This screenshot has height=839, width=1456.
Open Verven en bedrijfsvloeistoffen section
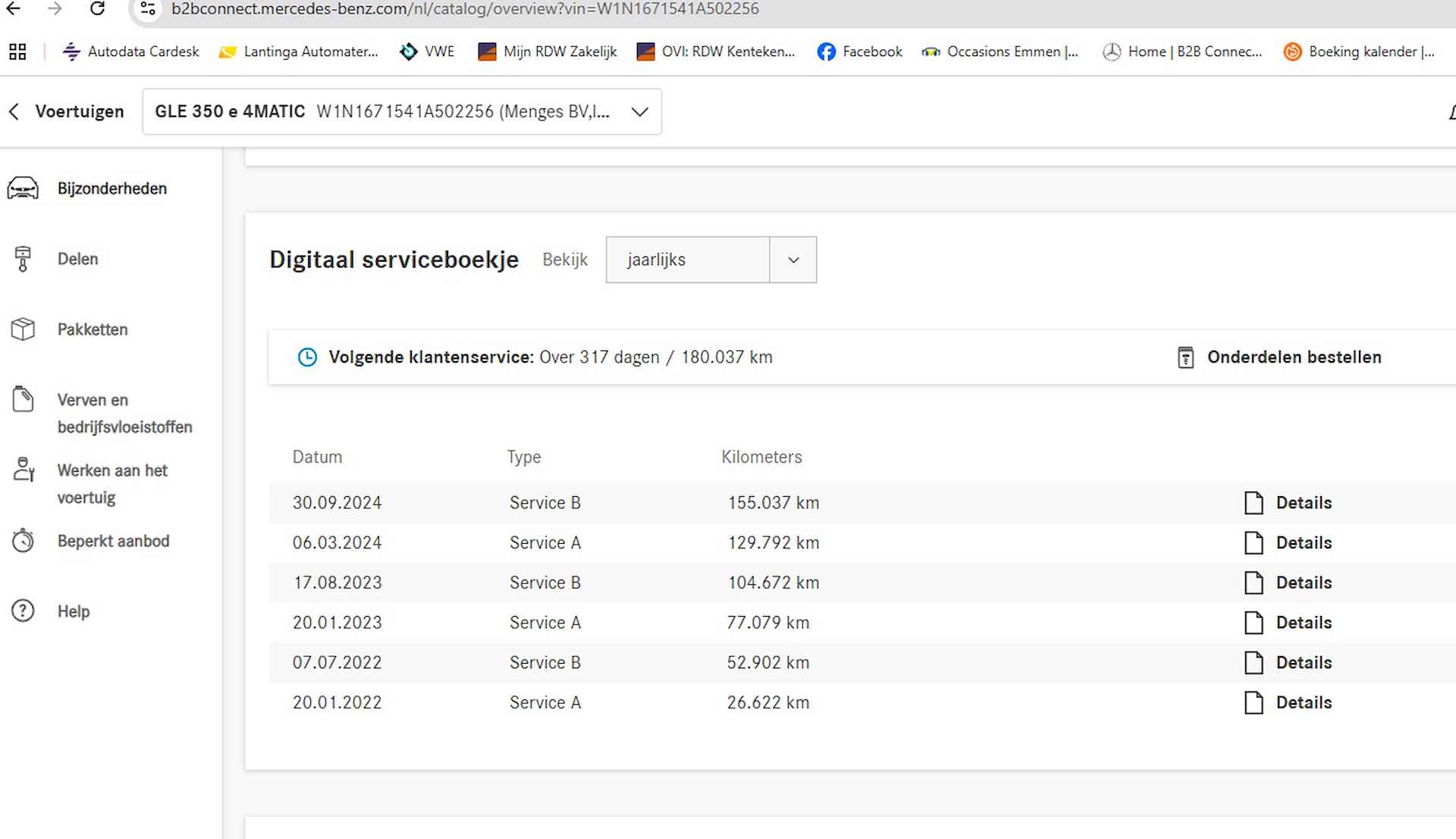click(124, 413)
